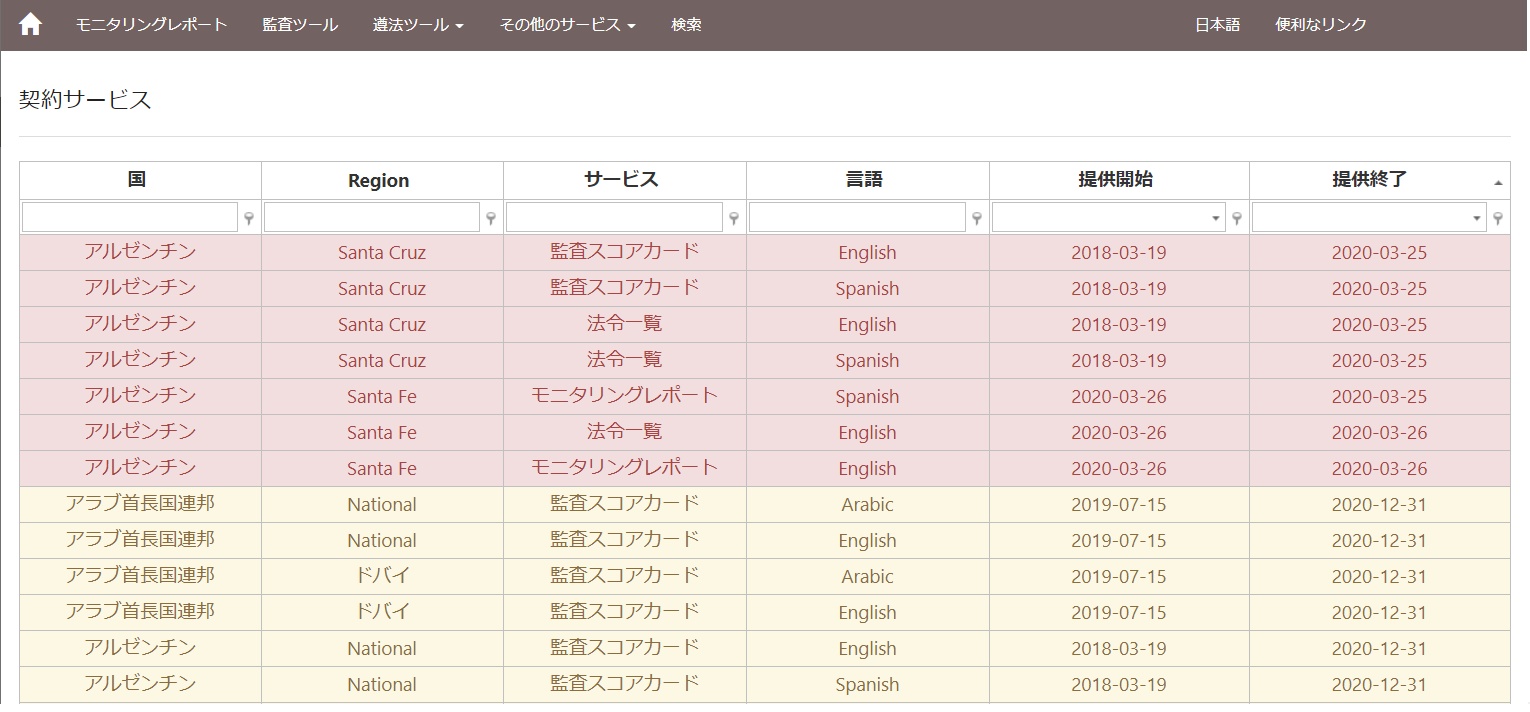Screen dimensions: 1530x712
Task: Toggle the sort arrow in 提供終了 header
Action: (1498, 183)
